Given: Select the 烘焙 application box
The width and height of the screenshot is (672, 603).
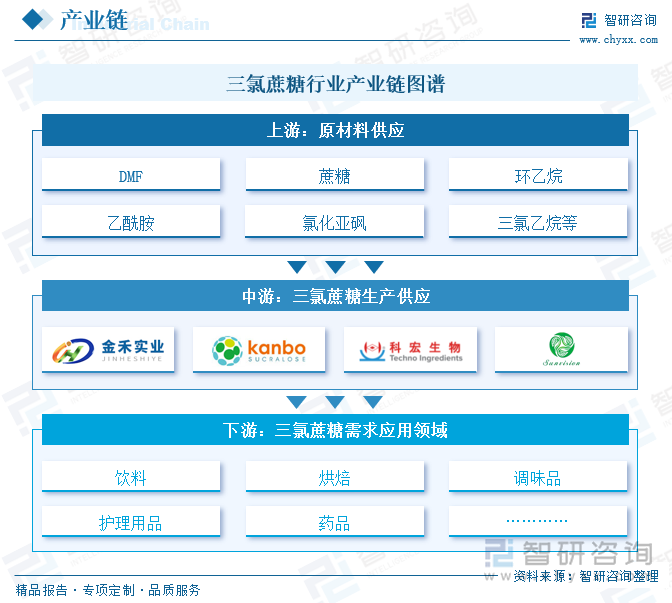Looking at the screenshot, I should click(x=335, y=477).
